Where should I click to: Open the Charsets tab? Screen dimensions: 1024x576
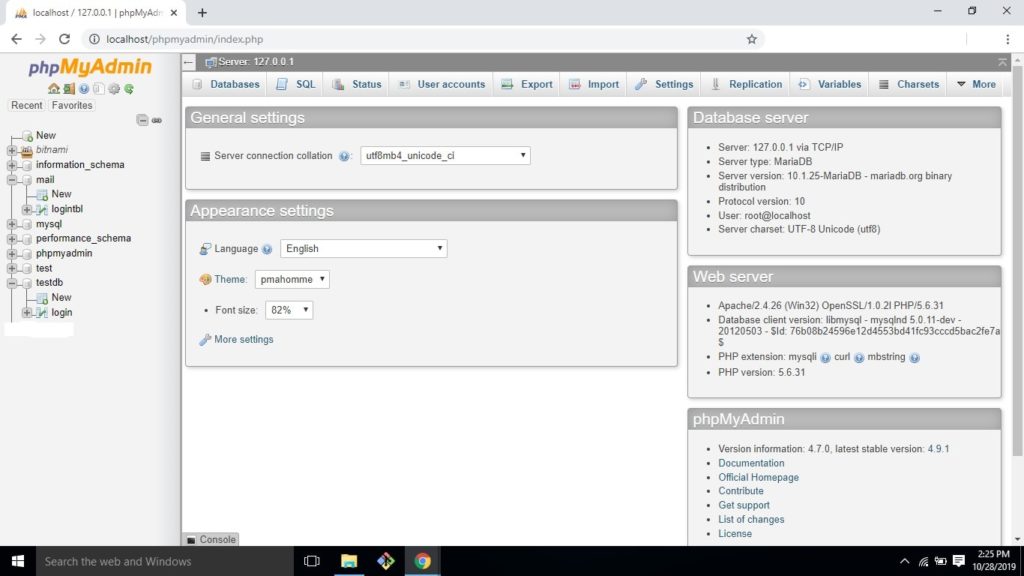pyautogui.click(x=908, y=84)
